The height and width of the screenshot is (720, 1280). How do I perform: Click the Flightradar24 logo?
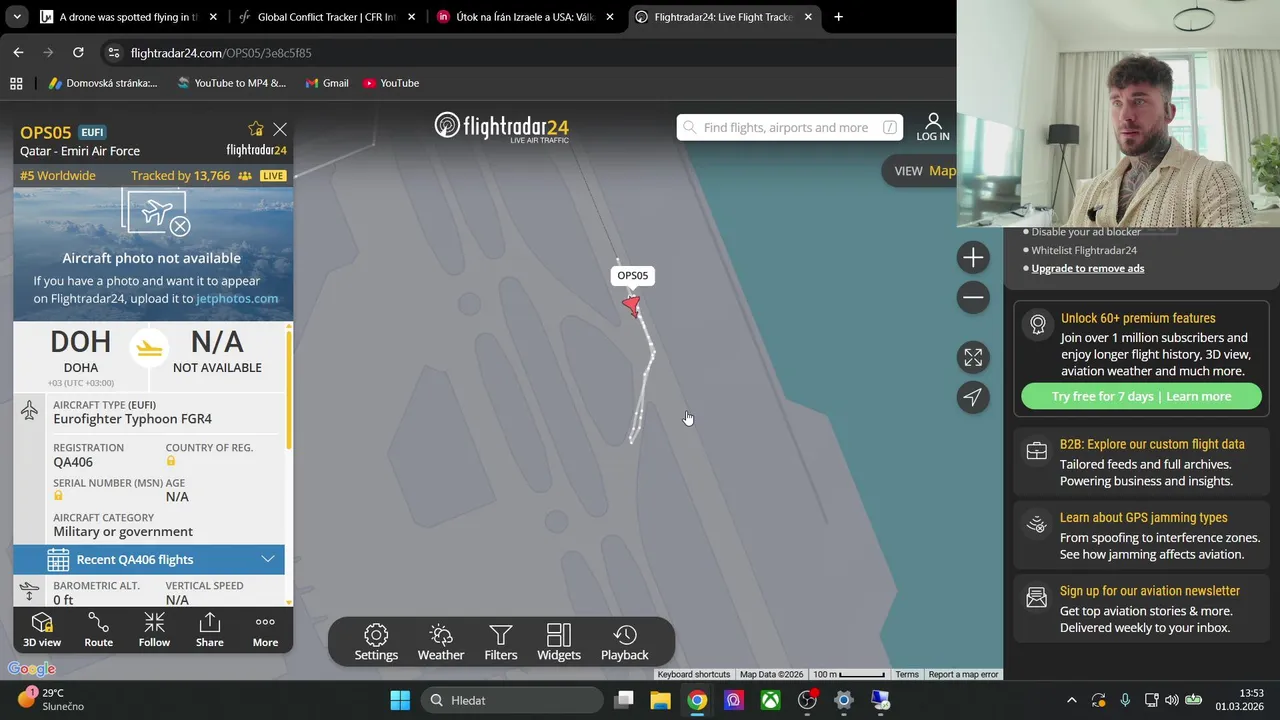point(502,127)
